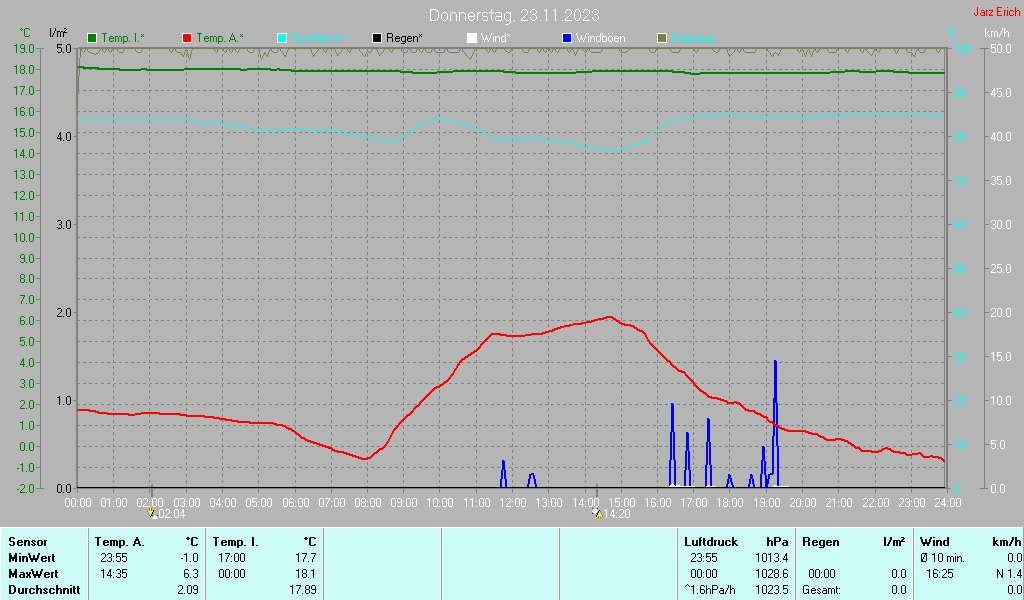Click the blue Windböen legend square
The height and width of the screenshot is (600, 1024).
point(567,38)
